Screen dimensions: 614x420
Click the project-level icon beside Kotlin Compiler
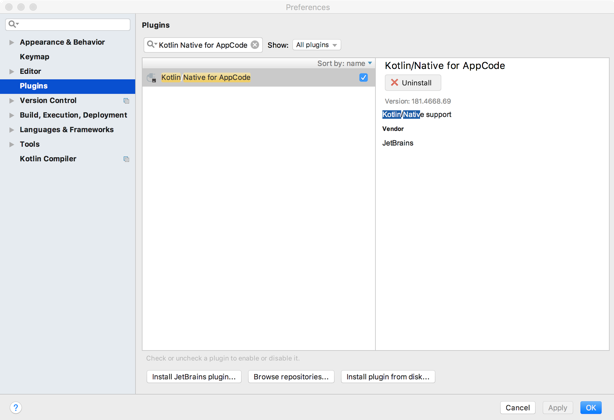(126, 159)
